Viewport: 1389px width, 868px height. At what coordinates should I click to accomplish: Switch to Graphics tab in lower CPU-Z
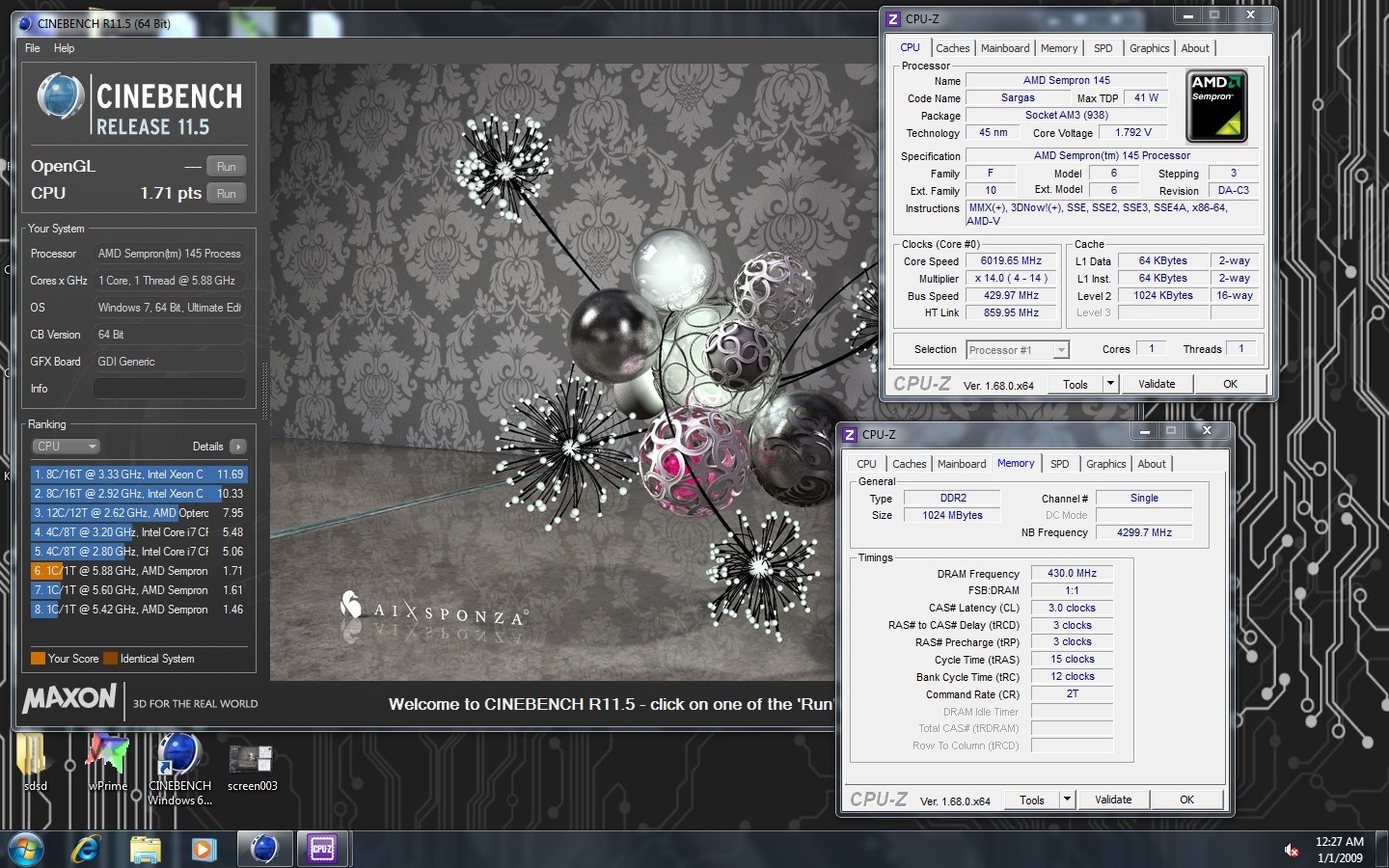[1105, 464]
